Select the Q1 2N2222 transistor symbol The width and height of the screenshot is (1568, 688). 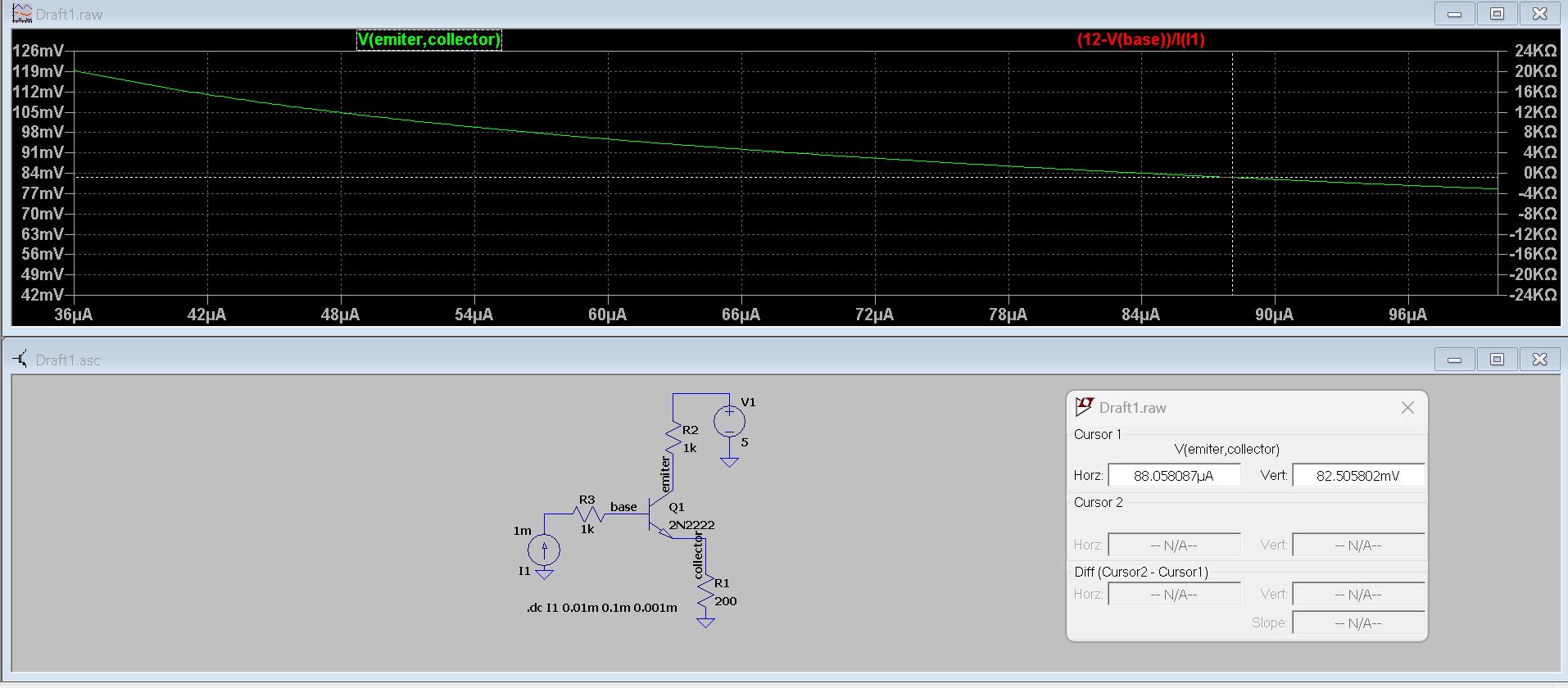(x=659, y=516)
